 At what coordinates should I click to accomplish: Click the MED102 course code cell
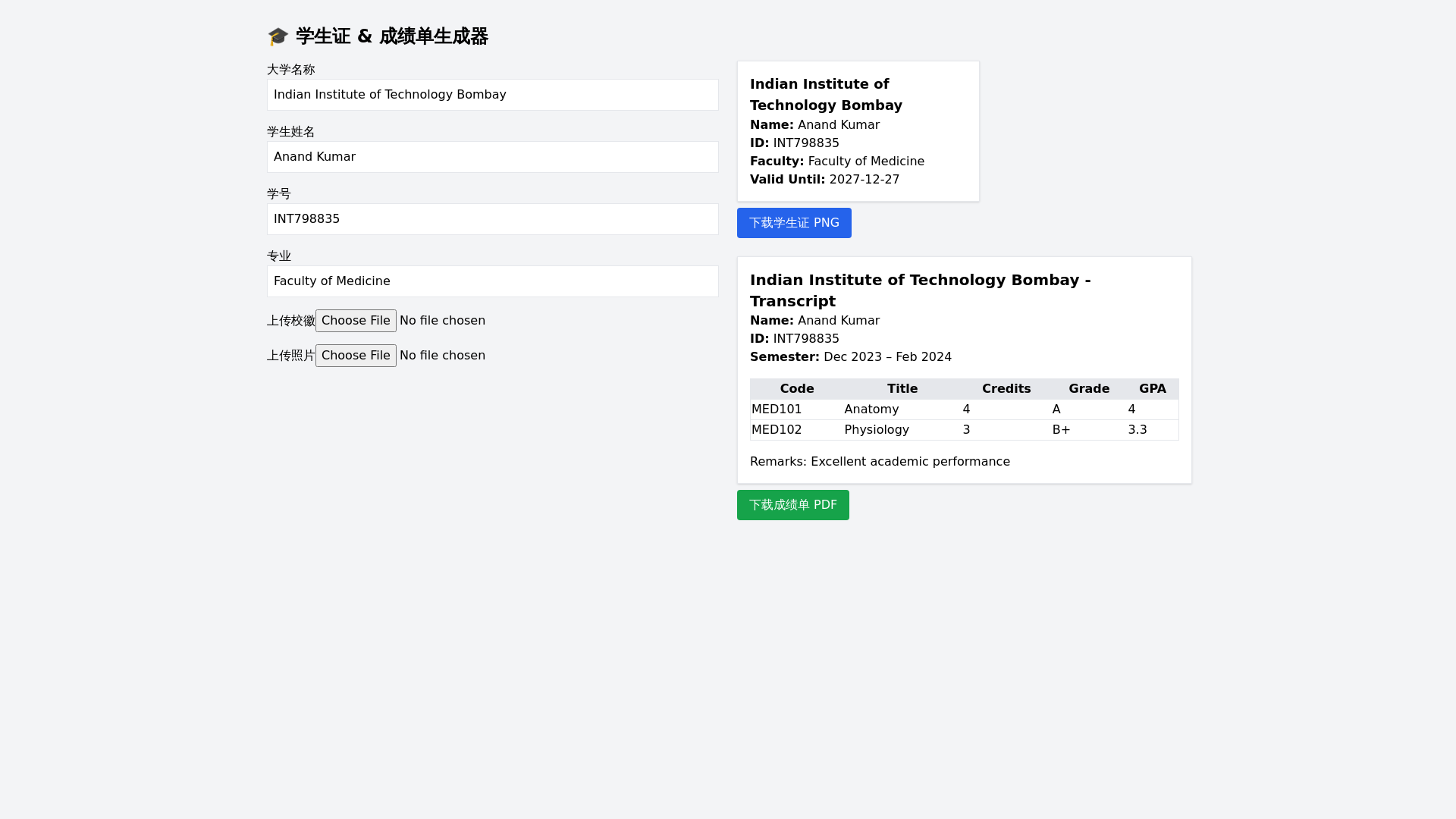click(x=797, y=430)
